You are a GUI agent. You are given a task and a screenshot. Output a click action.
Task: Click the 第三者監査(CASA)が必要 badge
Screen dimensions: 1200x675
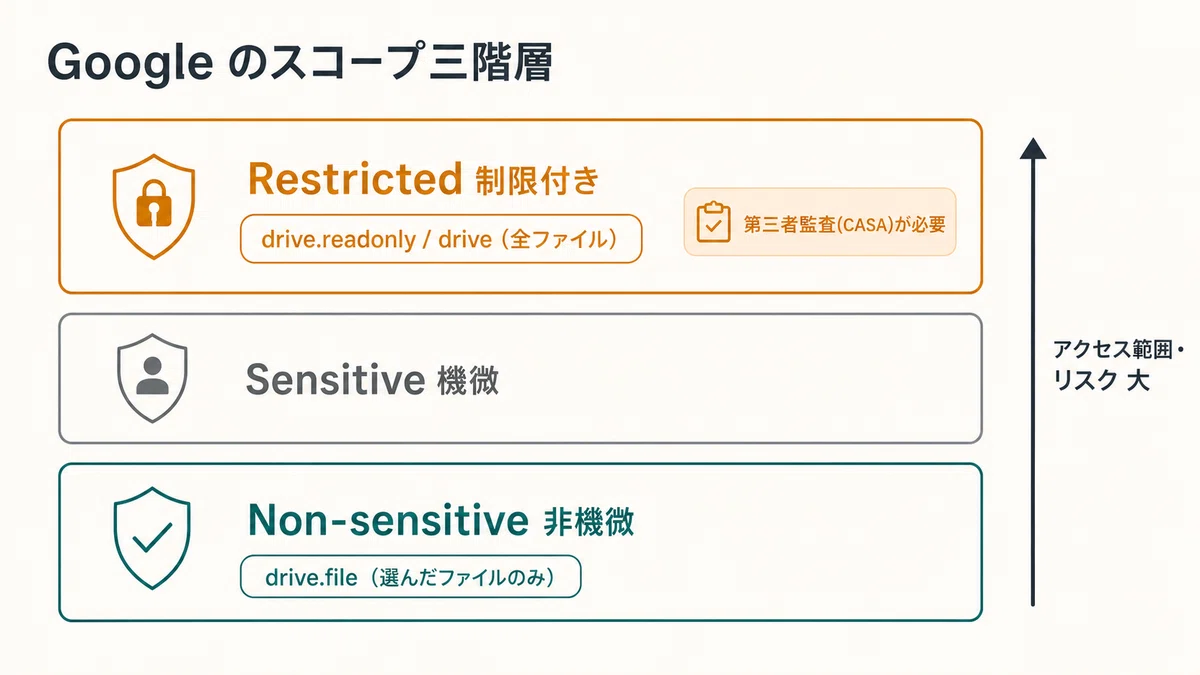point(820,223)
